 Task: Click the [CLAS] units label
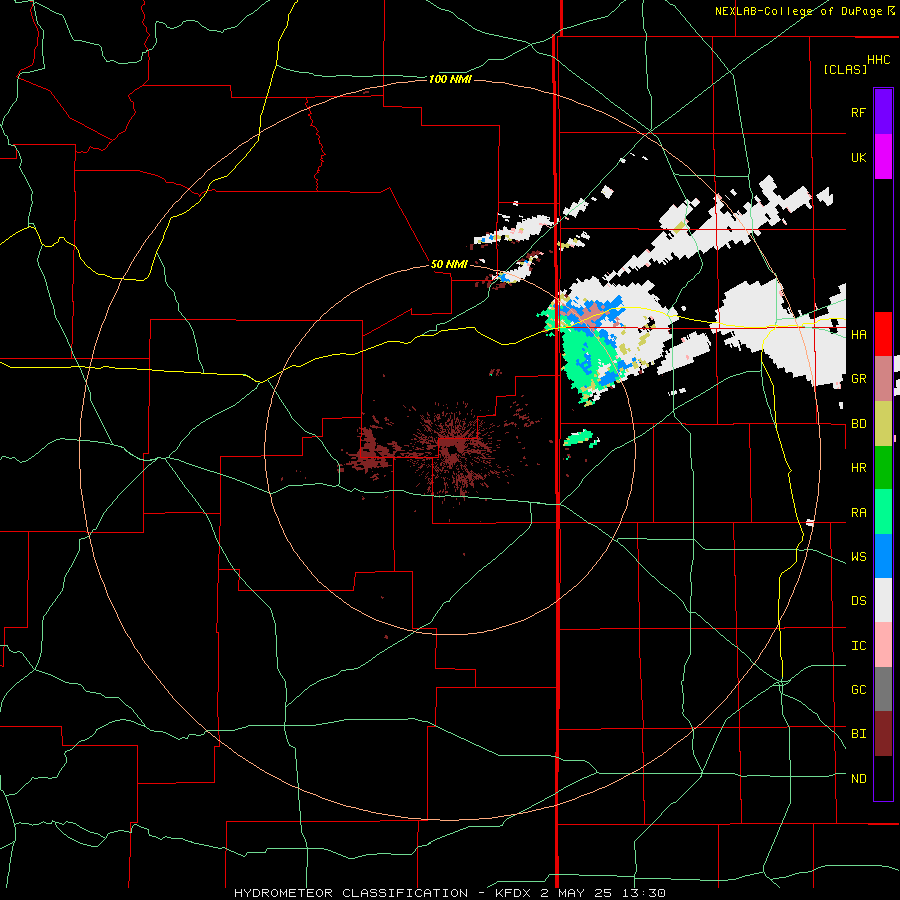coord(845,69)
